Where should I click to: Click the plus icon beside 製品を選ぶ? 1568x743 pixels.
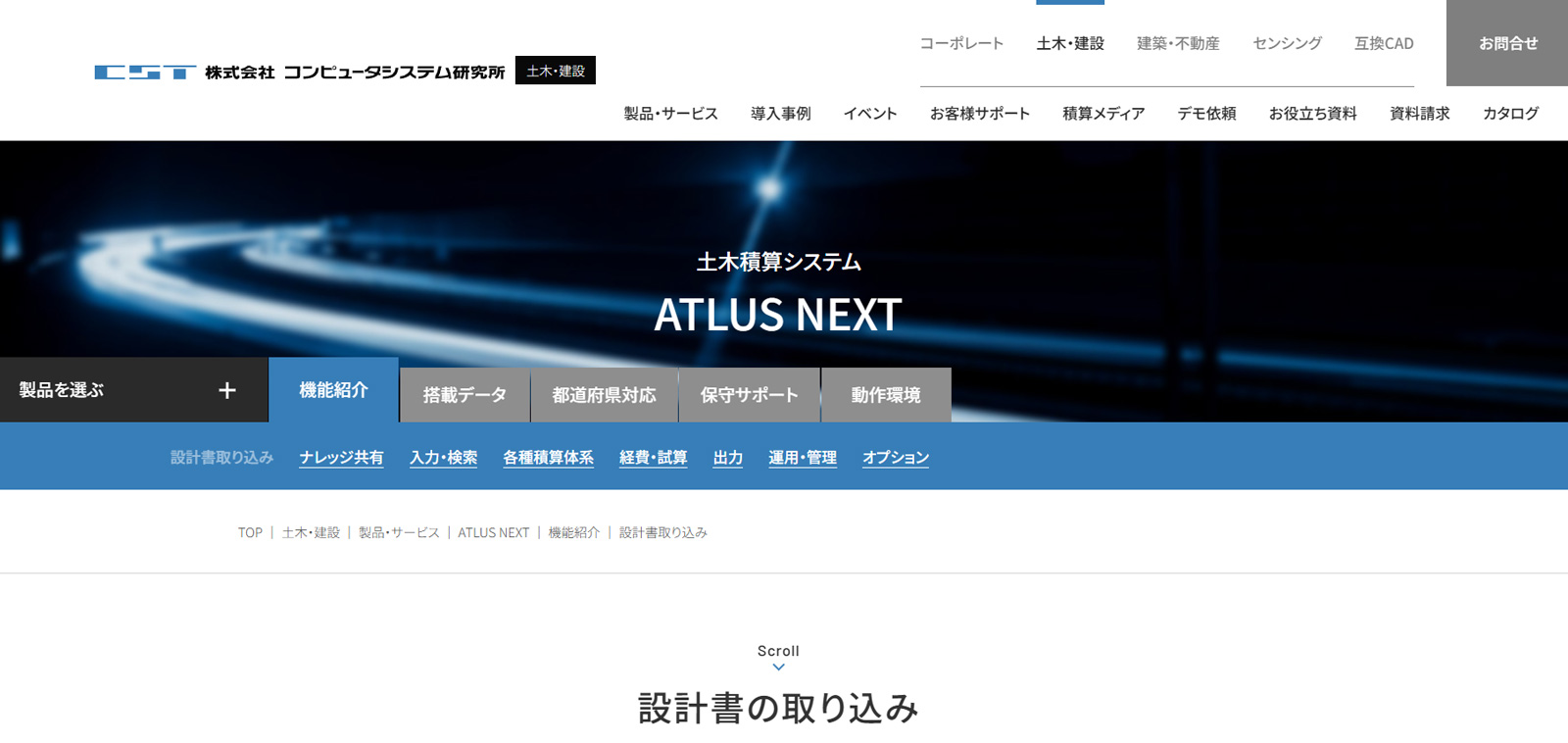227,390
